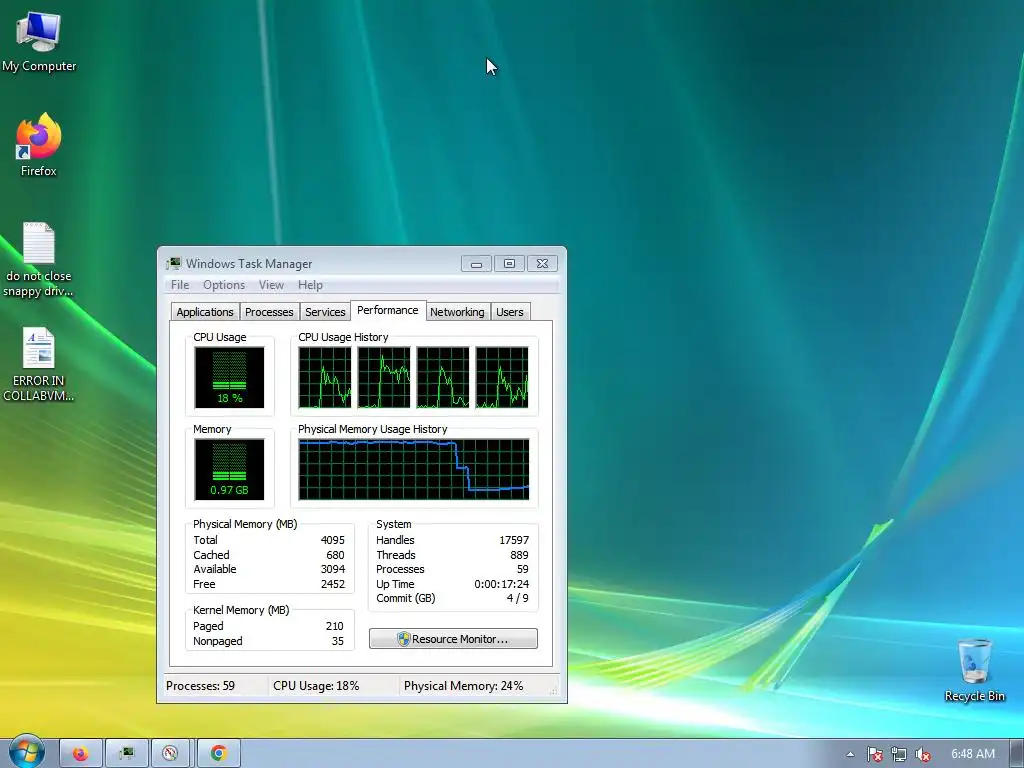Viewport: 1024px width, 768px height.
Task: Click the first CPU usage history graph
Action: [x=325, y=377]
